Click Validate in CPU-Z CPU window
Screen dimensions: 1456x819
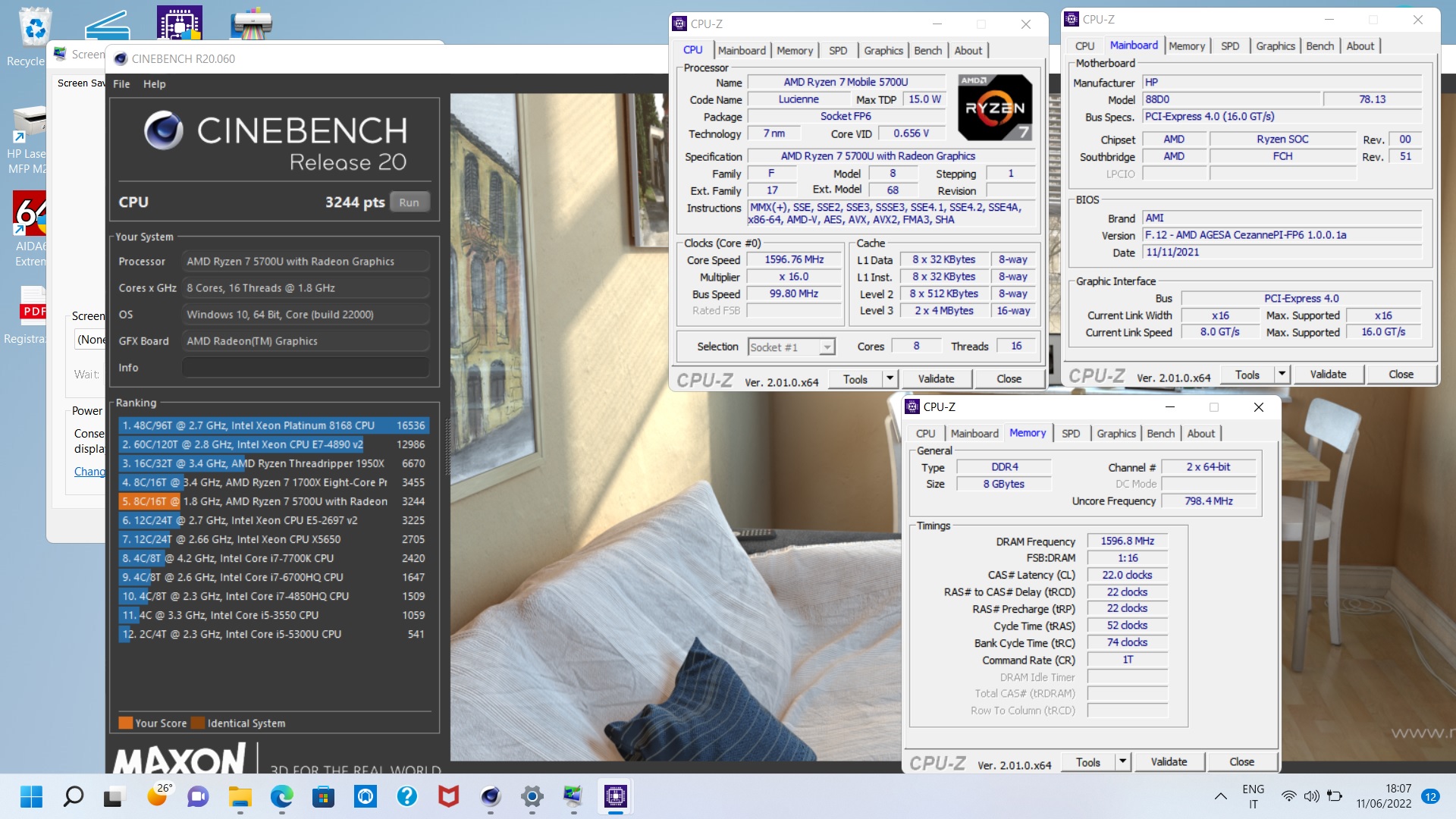click(936, 378)
